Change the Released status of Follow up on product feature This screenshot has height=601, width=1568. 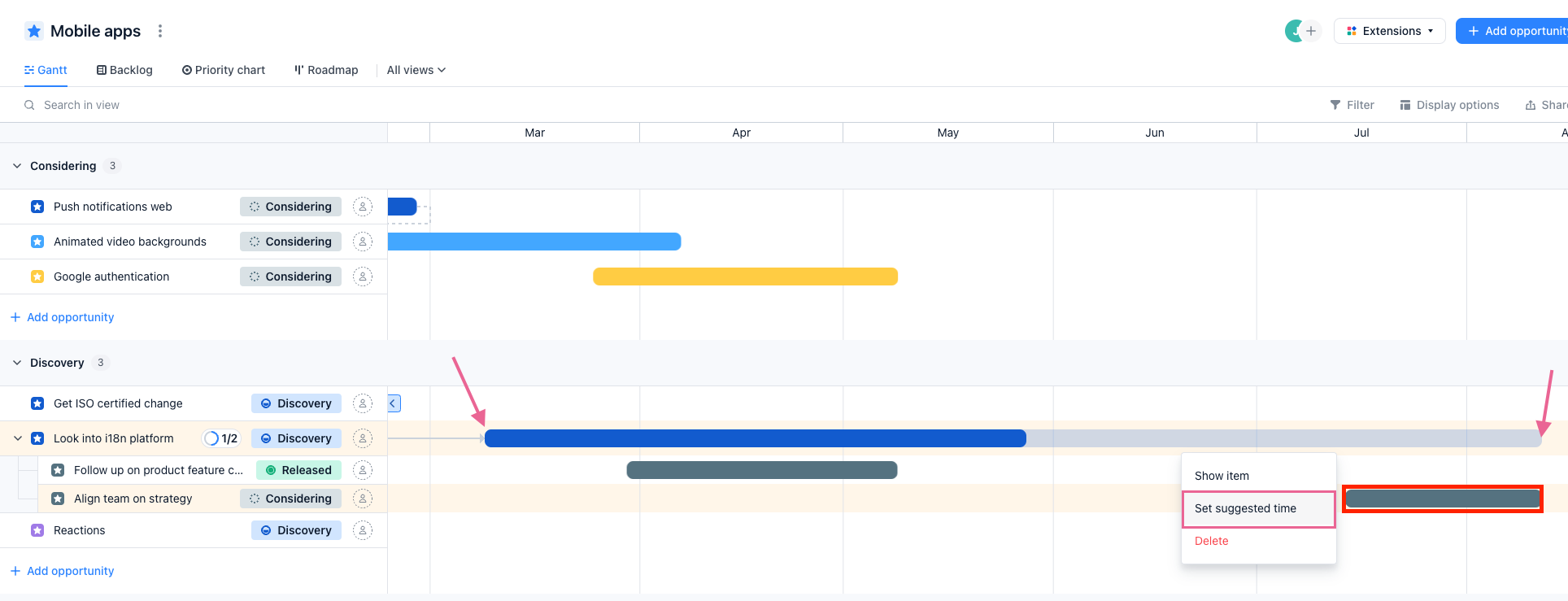(x=298, y=470)
